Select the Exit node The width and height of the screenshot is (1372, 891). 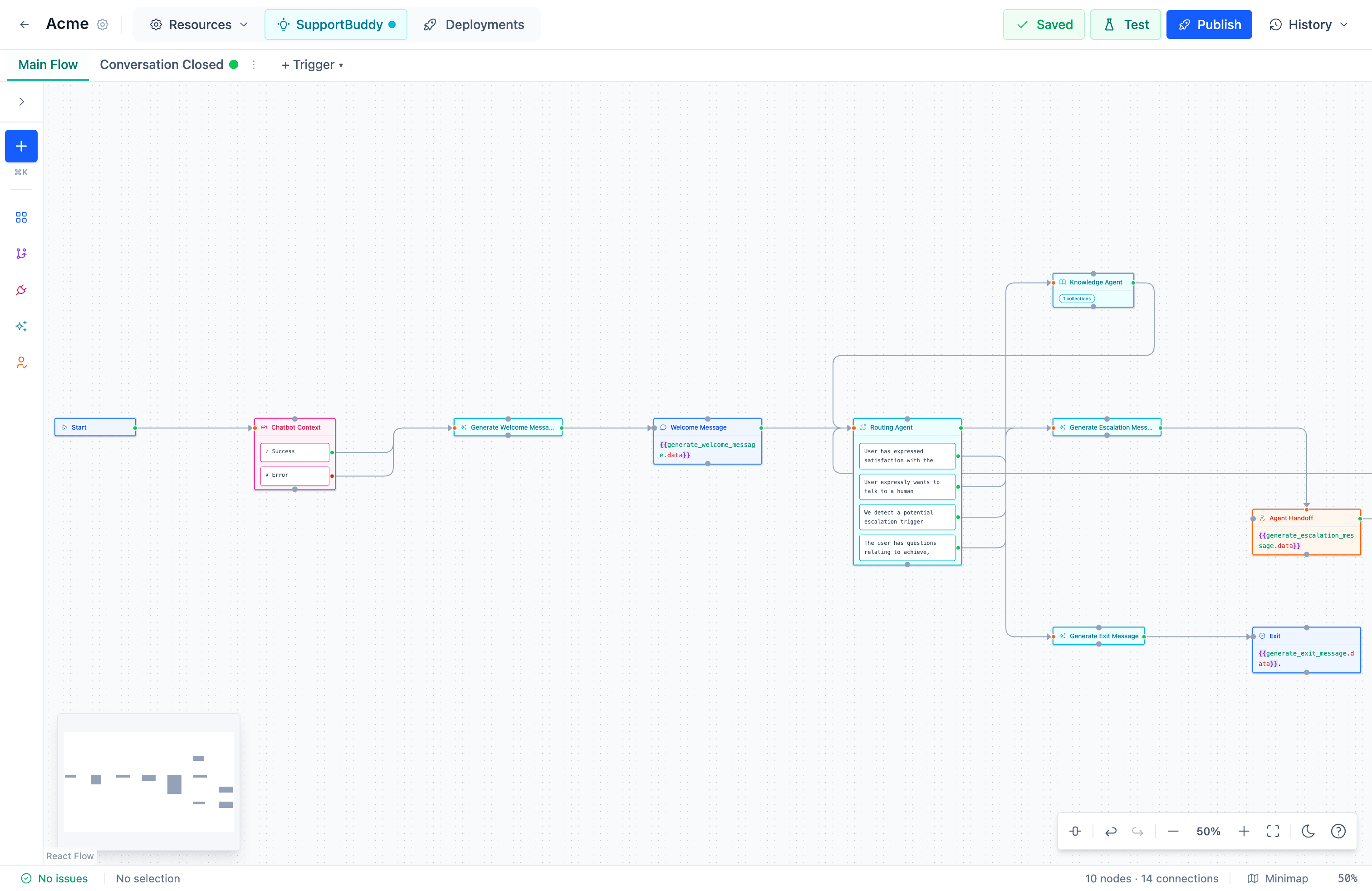pos(1306,650)
